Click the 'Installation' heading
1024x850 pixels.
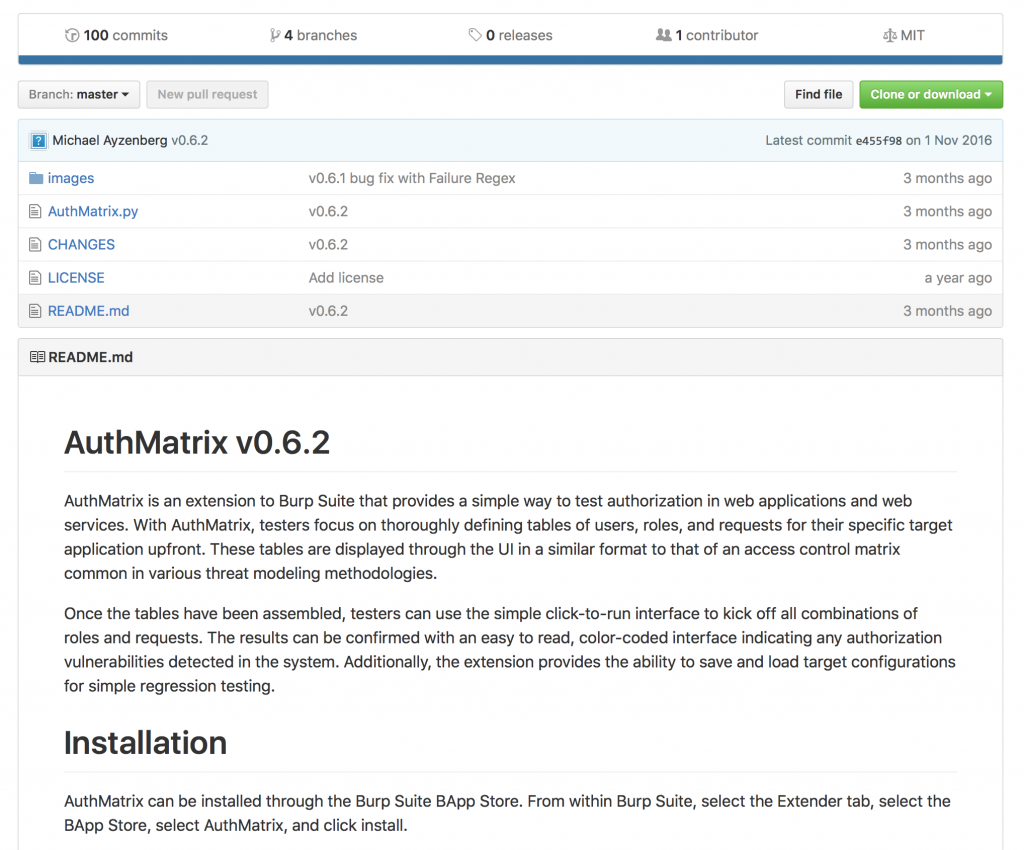(145, 743)
